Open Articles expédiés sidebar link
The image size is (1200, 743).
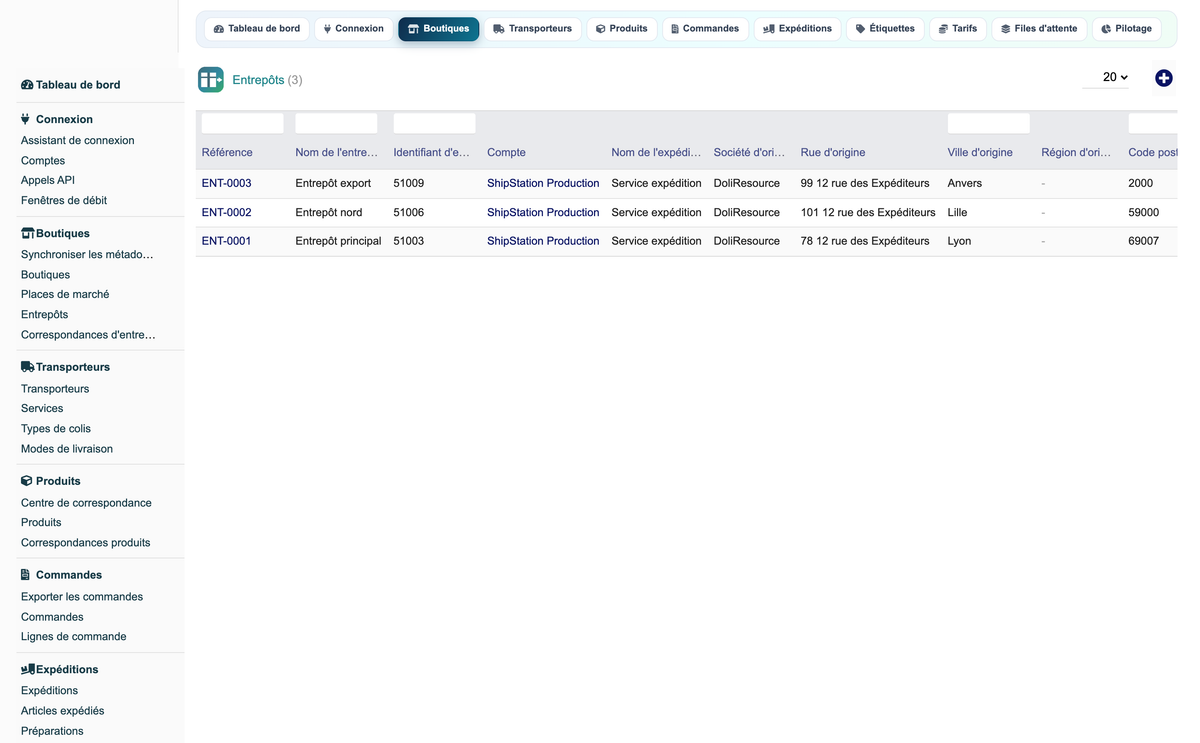coord(63,711)
